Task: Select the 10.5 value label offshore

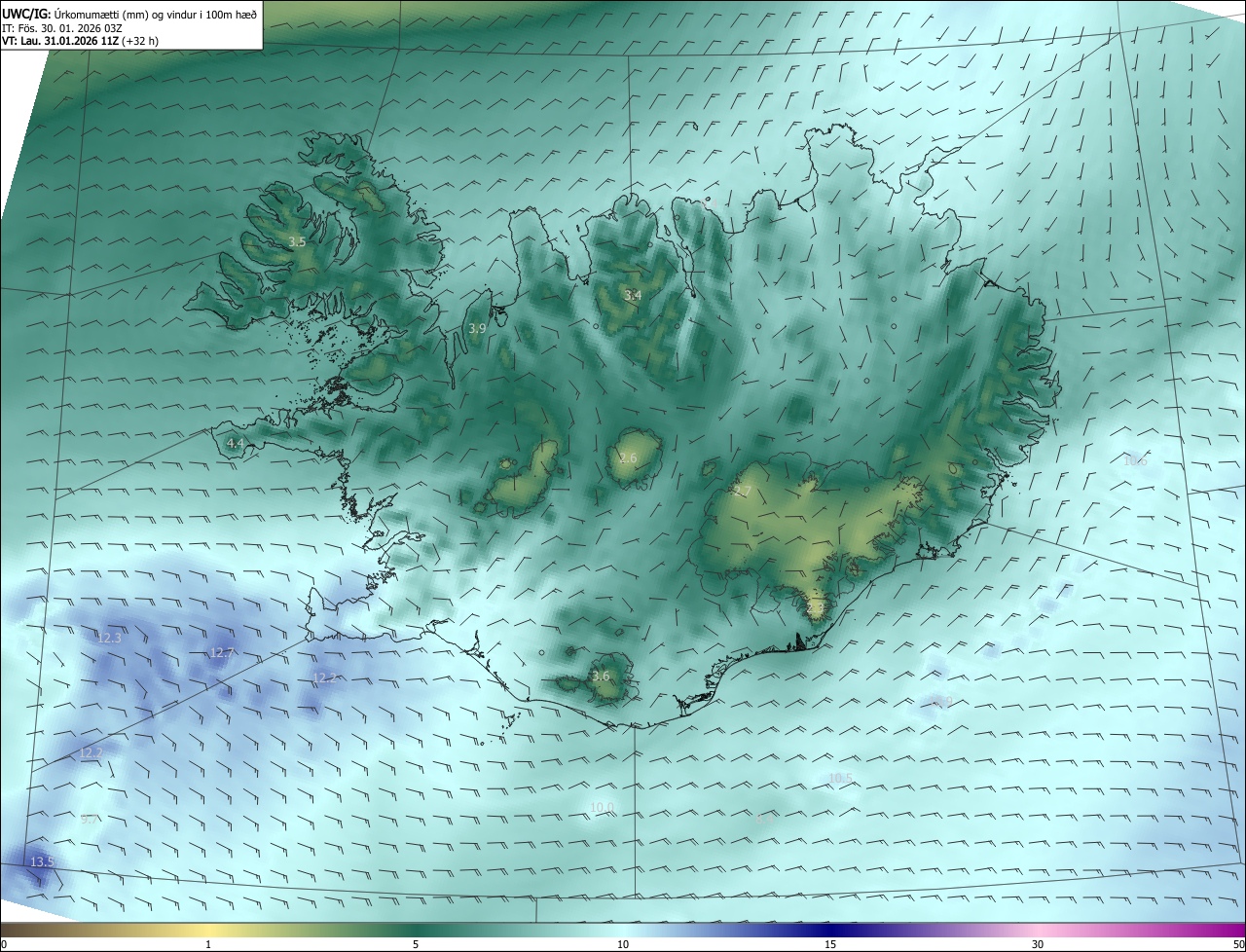Action: tap(840, 778)
